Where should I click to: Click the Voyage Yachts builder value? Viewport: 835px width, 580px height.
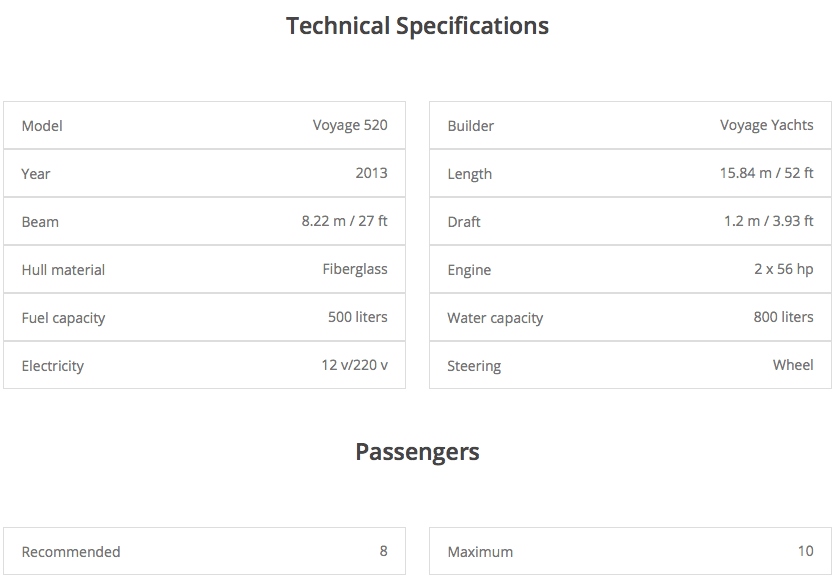[x=766, y=125]
